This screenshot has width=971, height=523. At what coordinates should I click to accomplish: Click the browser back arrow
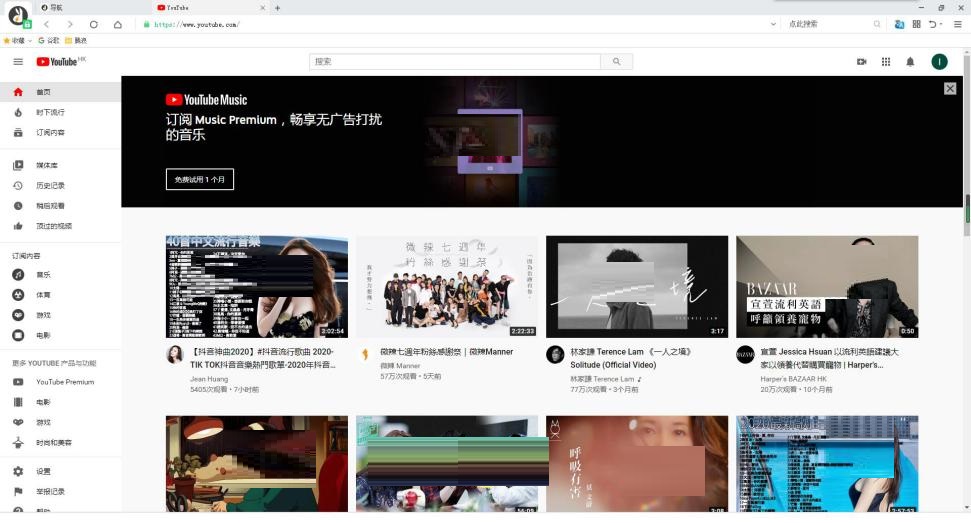(x=46, y=24)
